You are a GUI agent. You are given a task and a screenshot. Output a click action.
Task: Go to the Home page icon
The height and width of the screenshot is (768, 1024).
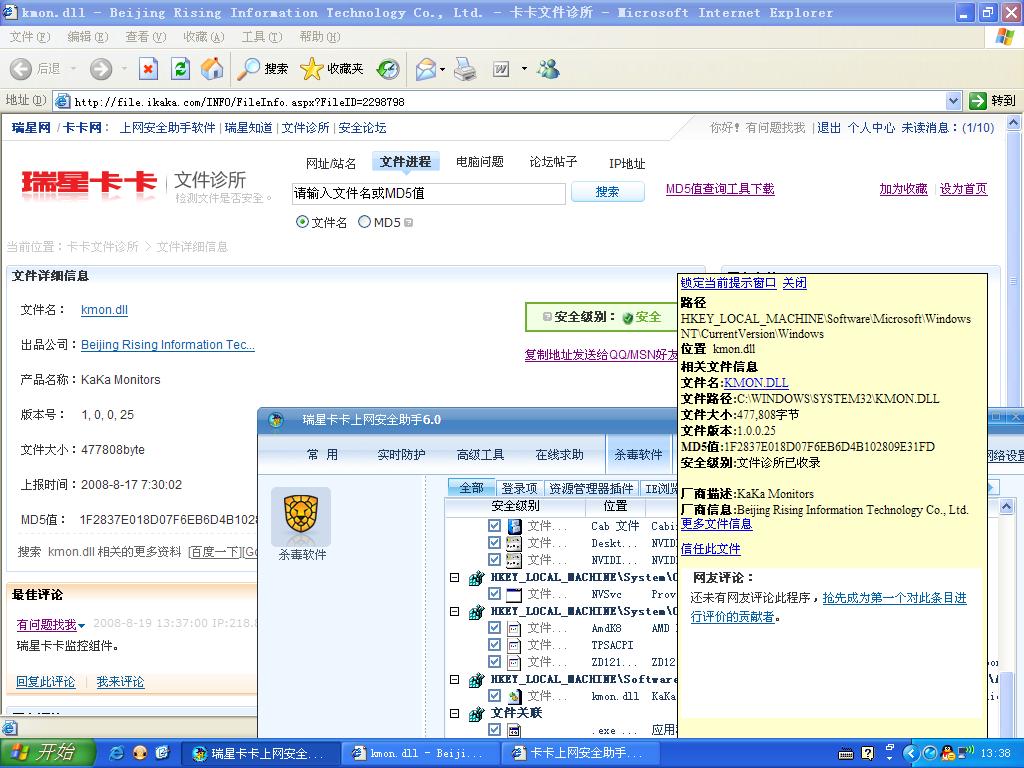coord(212,69)
